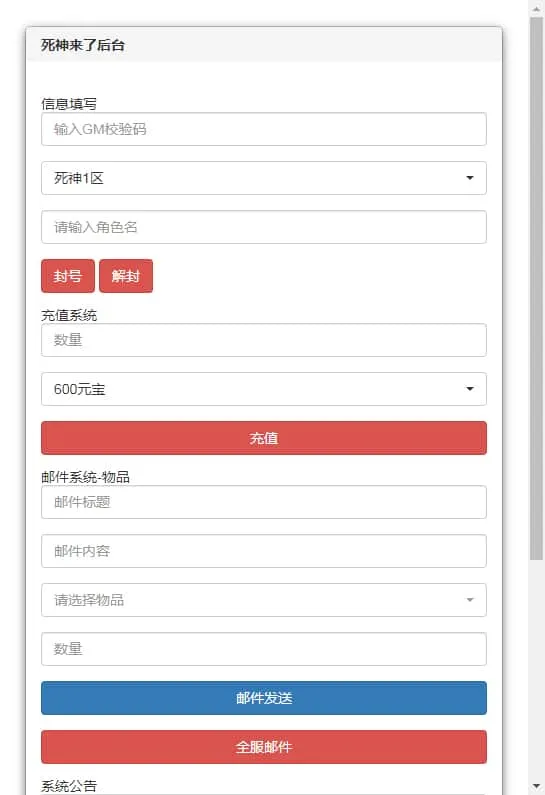Expand the 600元宝 amount dropdown
The width and height of the screenshot is (545, 795).
(x=264, y=389)
